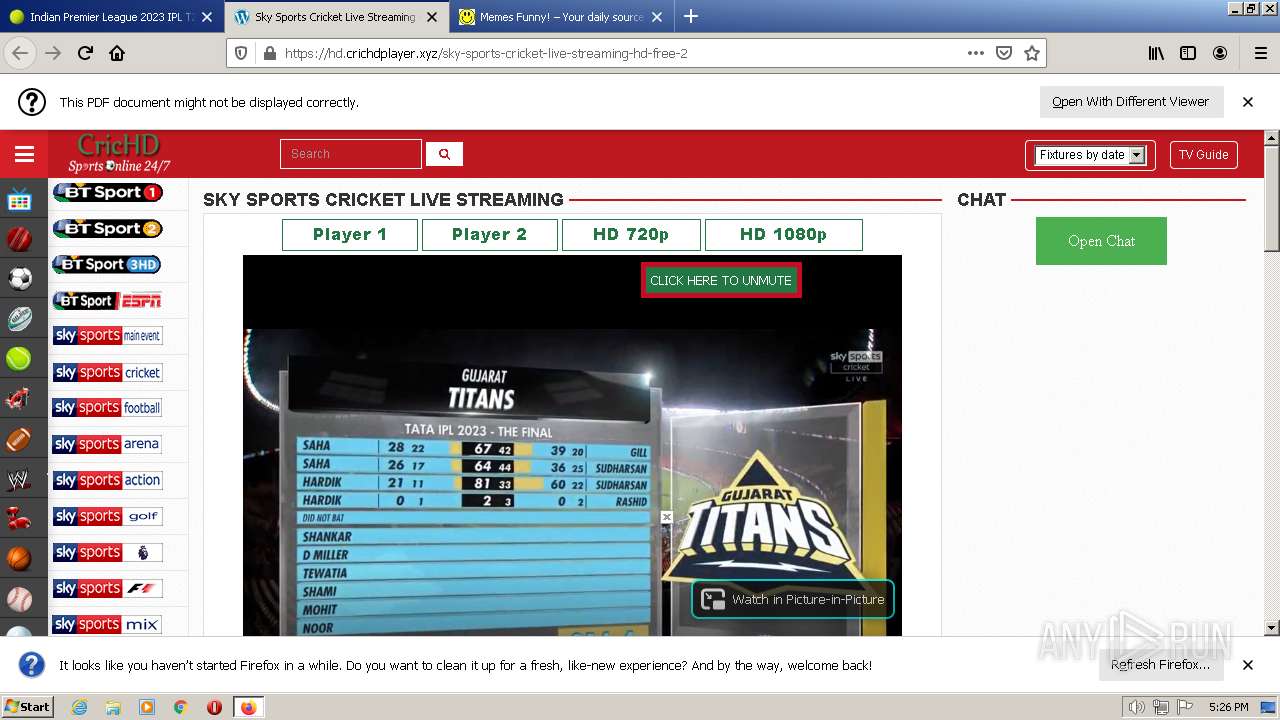This screenshot has height=720, width=1280.
Task: Click Here To Unmute the video
Action: (x=721, y=281)
